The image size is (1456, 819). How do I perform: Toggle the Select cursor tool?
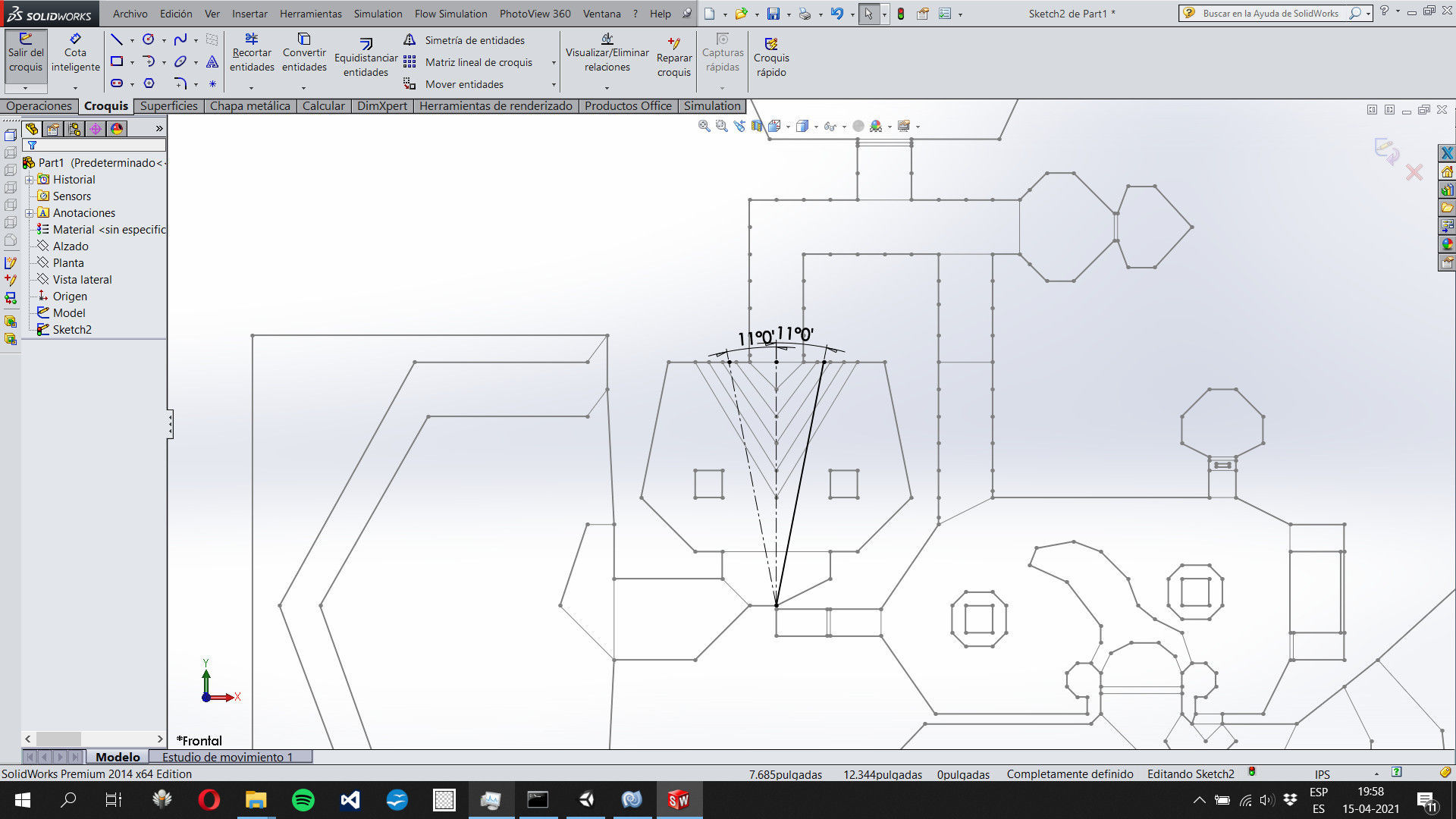pyautogui.click(x=869, y=14)
